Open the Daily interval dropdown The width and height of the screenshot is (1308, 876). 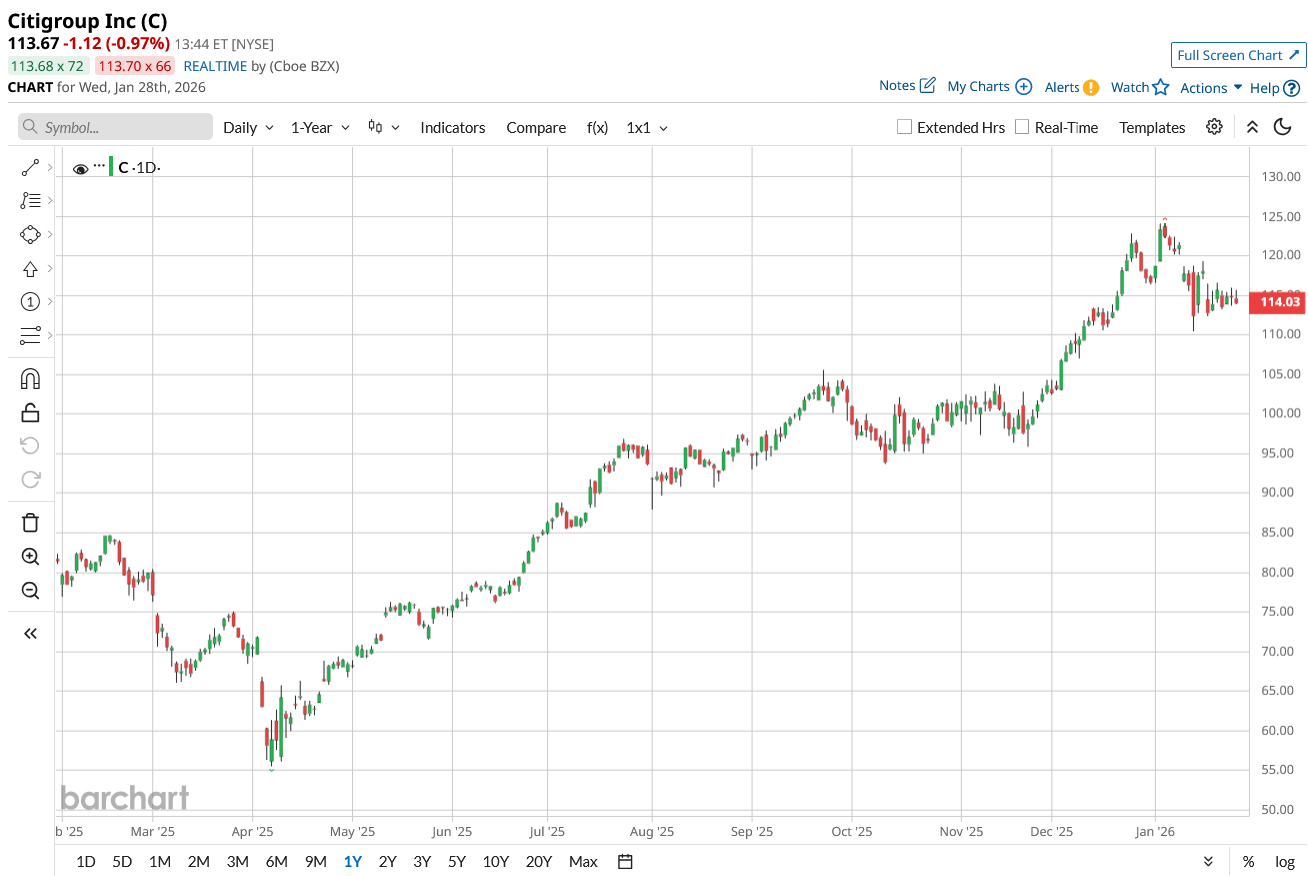coord(248,127)
